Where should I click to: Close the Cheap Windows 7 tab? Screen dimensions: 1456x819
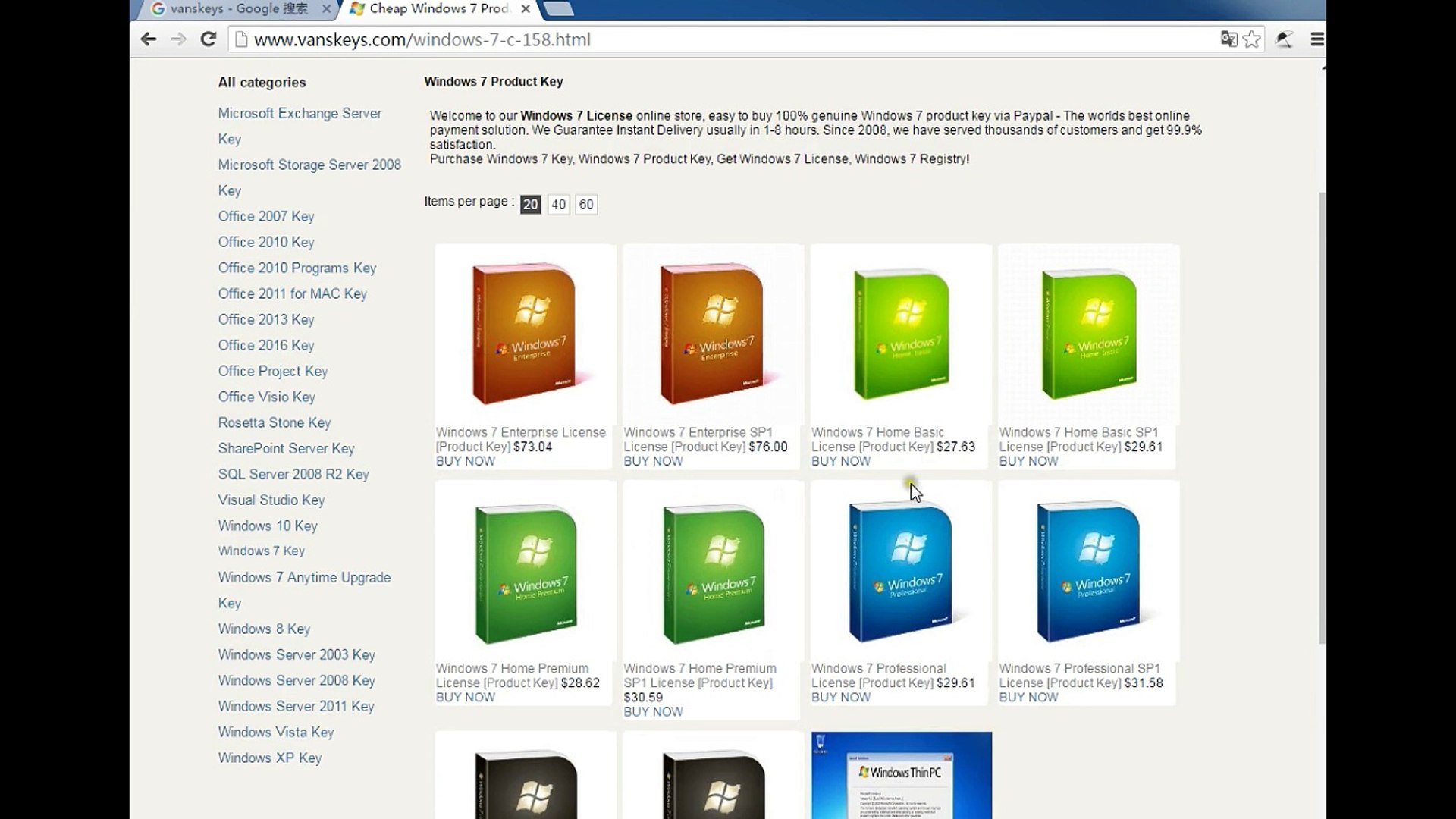(526, 9)
